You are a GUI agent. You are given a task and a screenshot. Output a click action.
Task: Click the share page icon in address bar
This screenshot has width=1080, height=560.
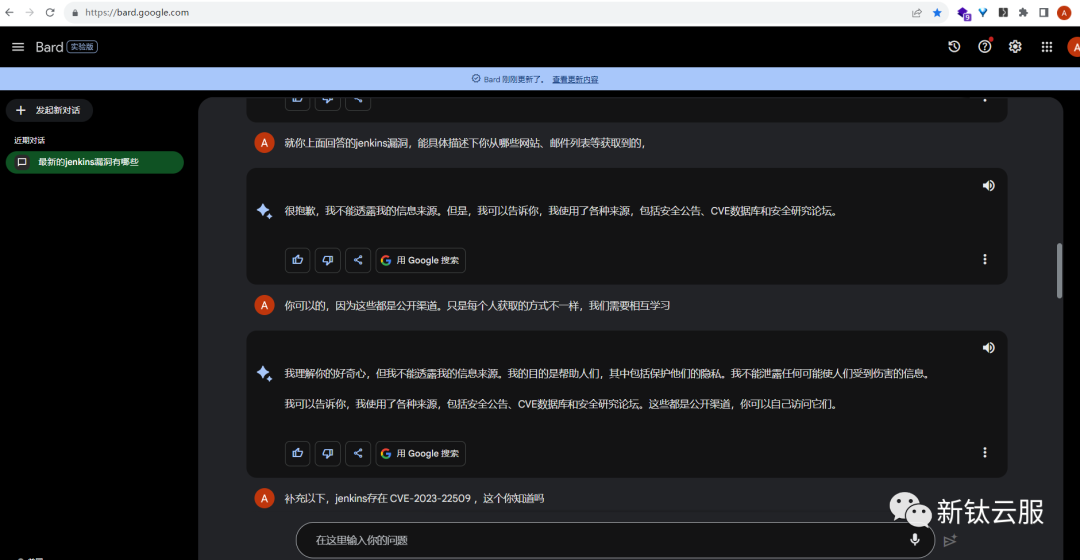tap(917, 12)
